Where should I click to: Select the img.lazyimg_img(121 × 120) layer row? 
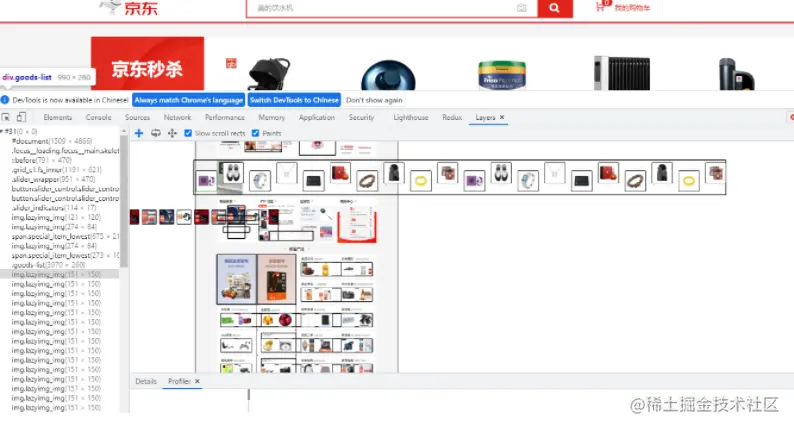pos(60,217)
